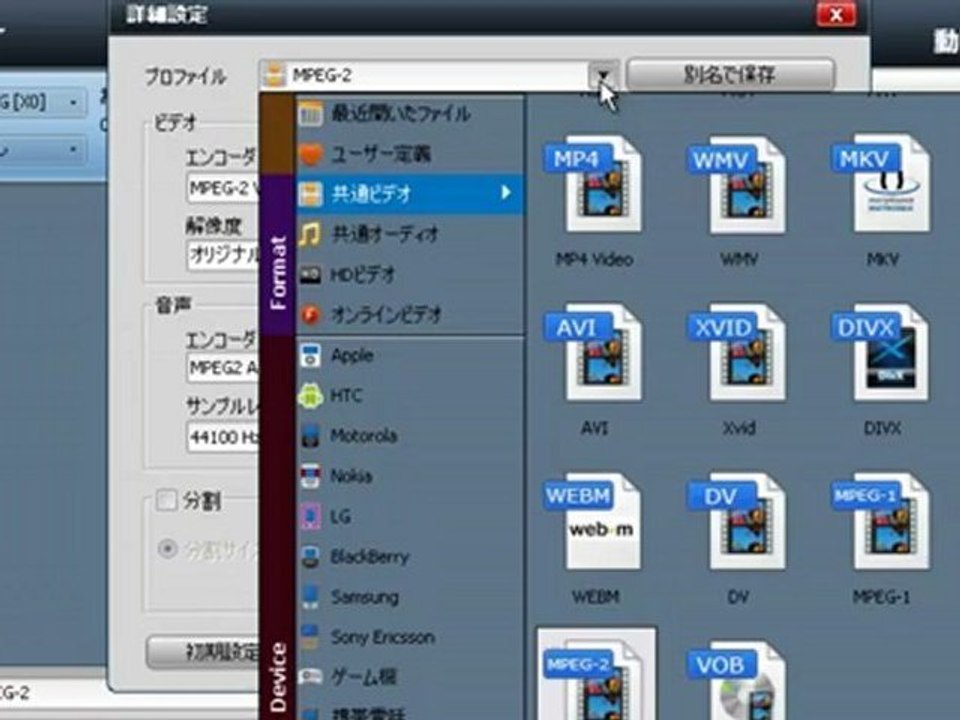Choose the XVID format icon
Image resolution: width=960 pixels, height=720 pixels.
737,352
